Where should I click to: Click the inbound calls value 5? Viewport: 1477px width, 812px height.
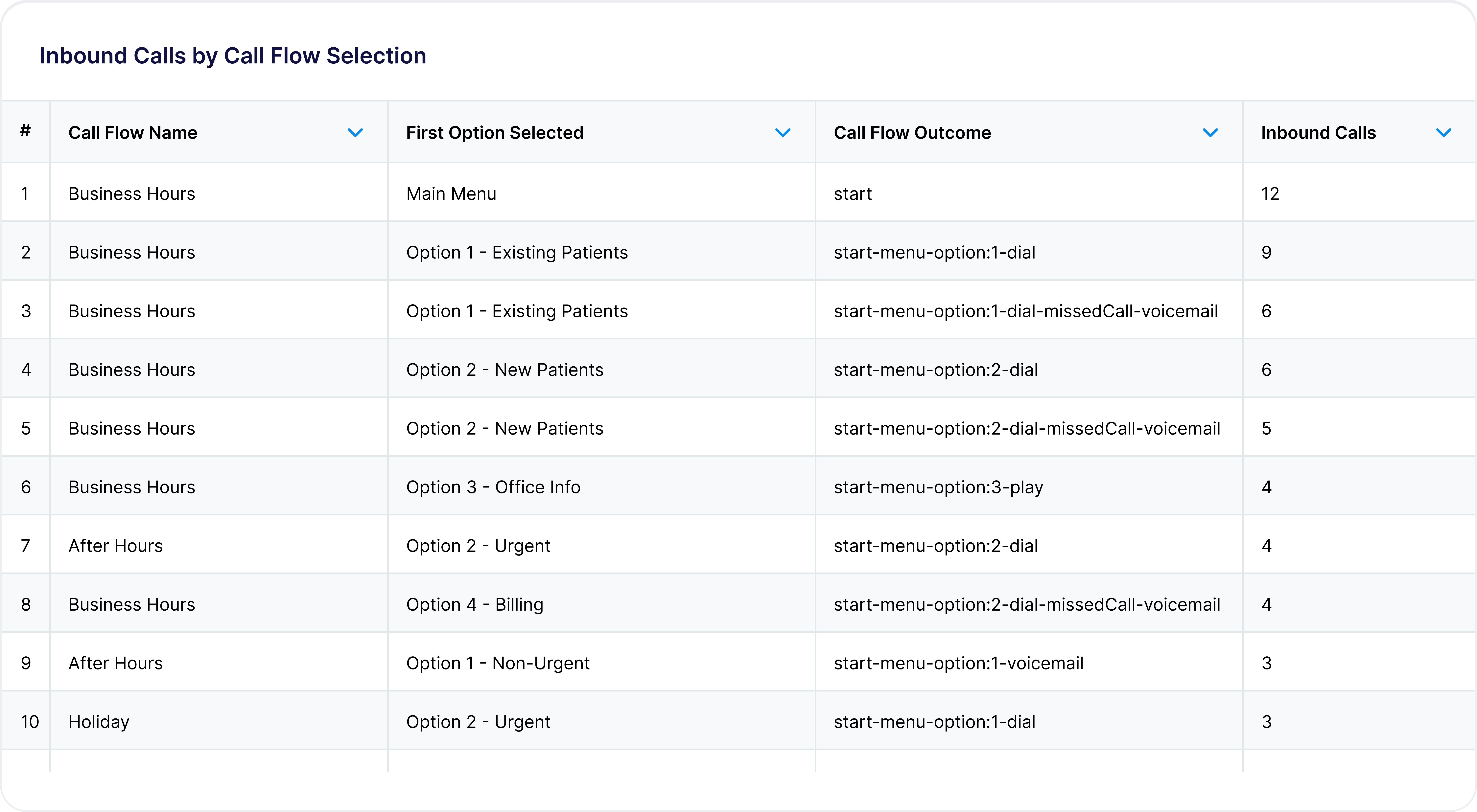point(1267,429)
